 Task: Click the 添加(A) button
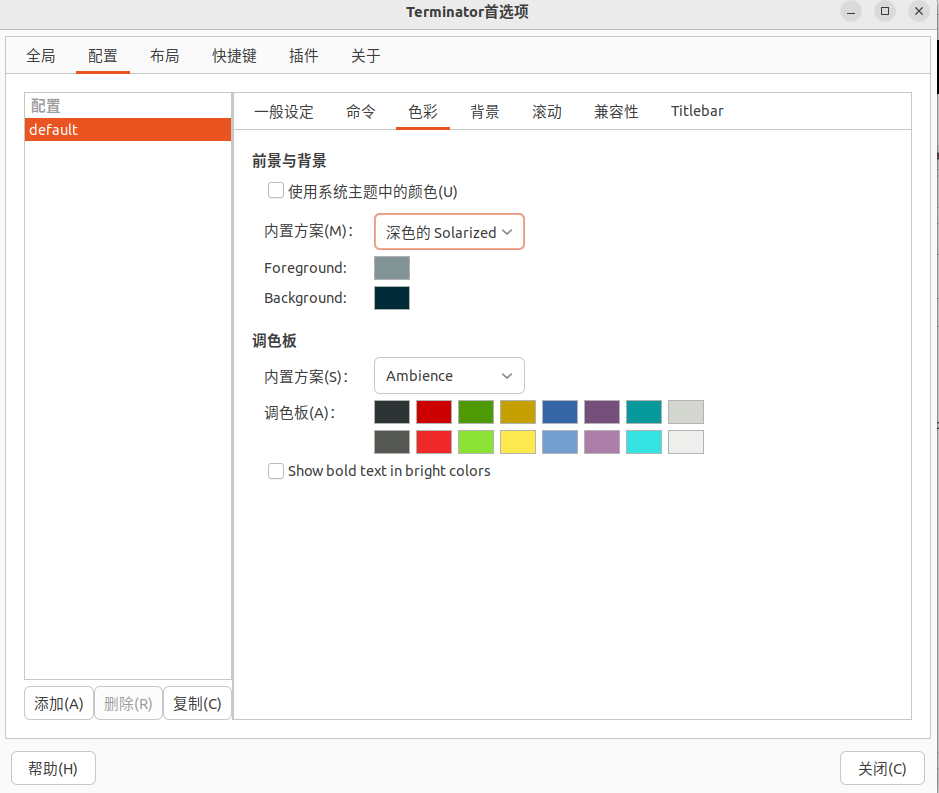coord(59,704)
